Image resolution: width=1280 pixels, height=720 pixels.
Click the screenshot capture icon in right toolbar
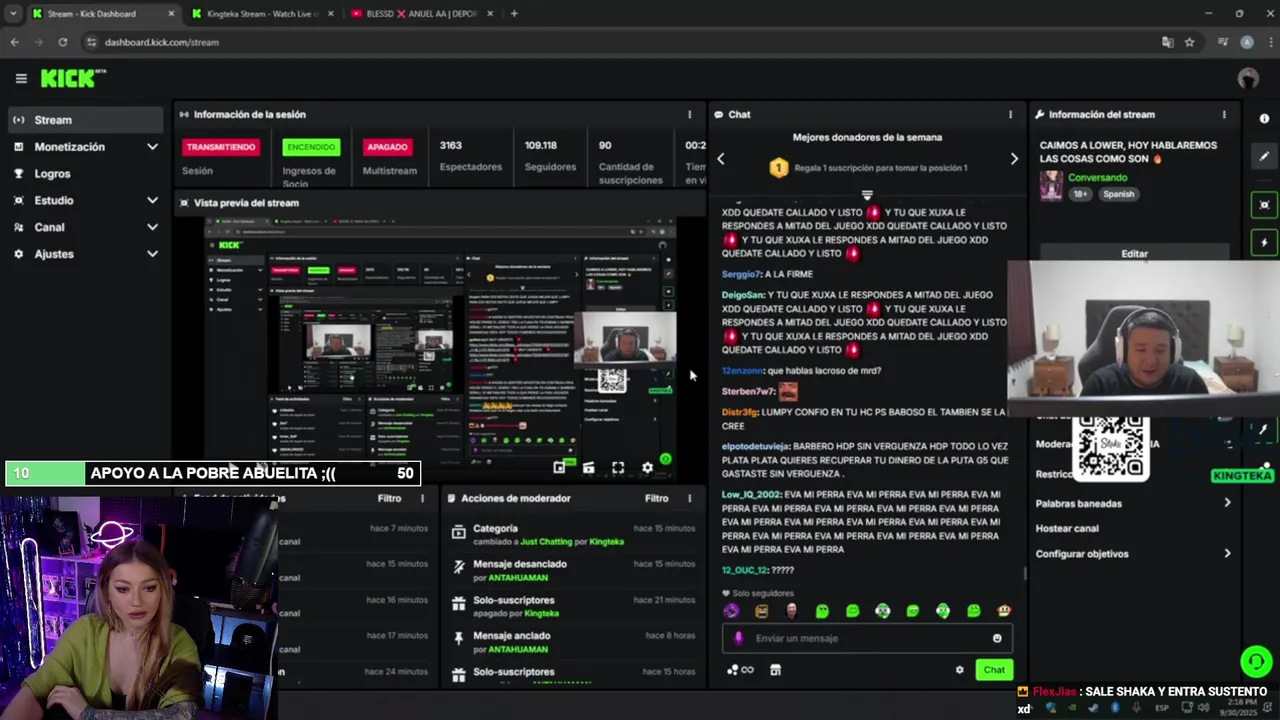tap(1264, 205)
